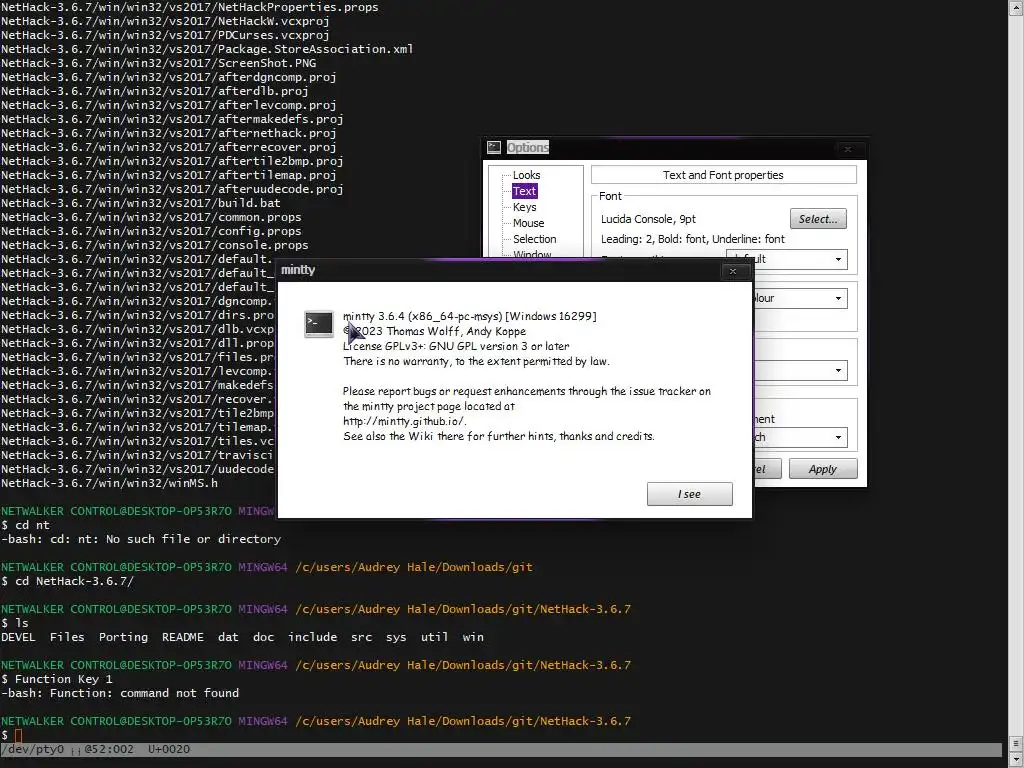Open the font chooser with 'Select...'

818,219
